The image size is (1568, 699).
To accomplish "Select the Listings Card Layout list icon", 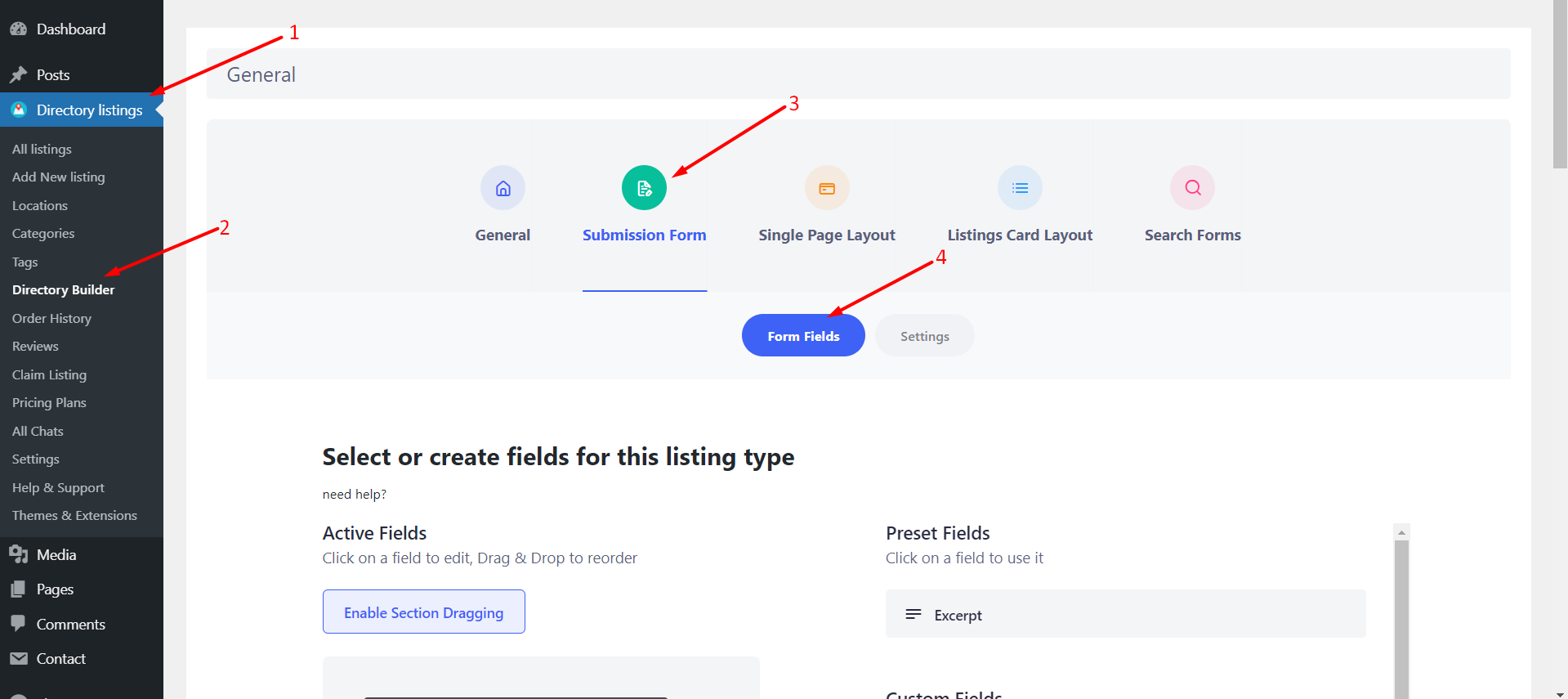I will coord(1019,187).
